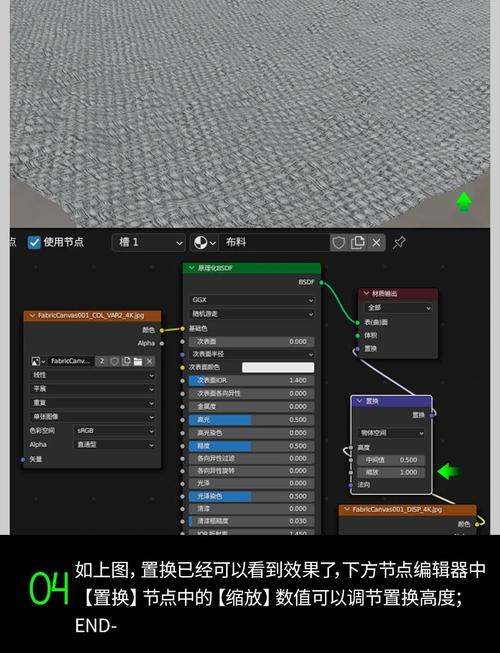Viewport: 500px width, 653px height.
Task: Edit the 缩放 1.000 field
Action: (391, 472)
